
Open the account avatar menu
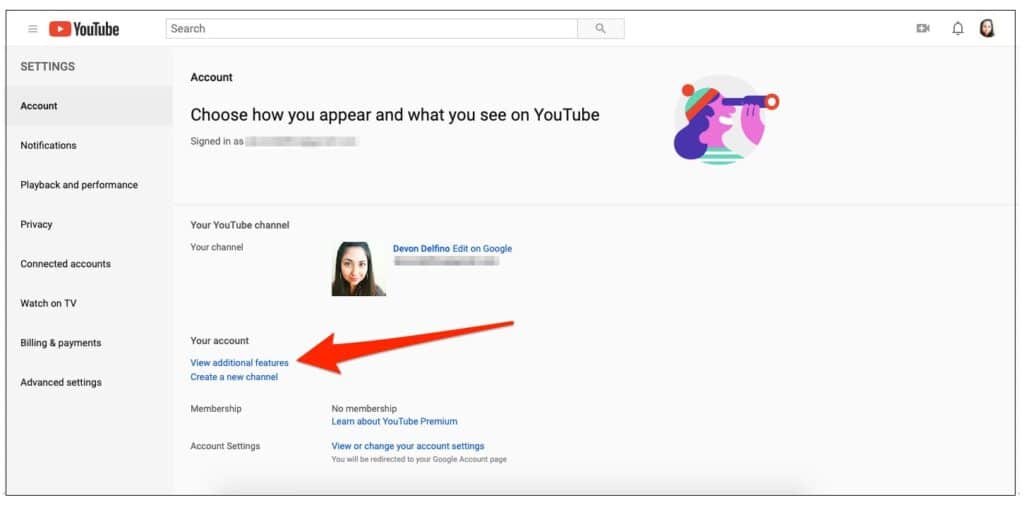[x=987, y=28]
